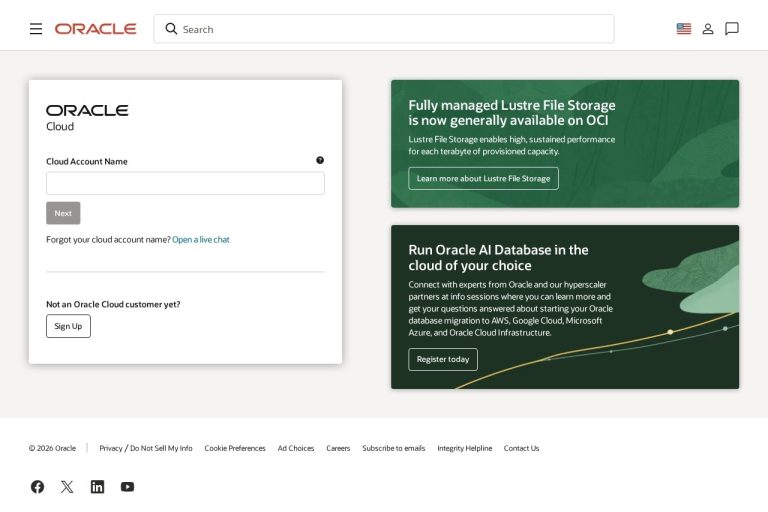Open the chat bubble icon in header
Screen dimensions: 768x512
pyautogui.click(x=732, y=29)
